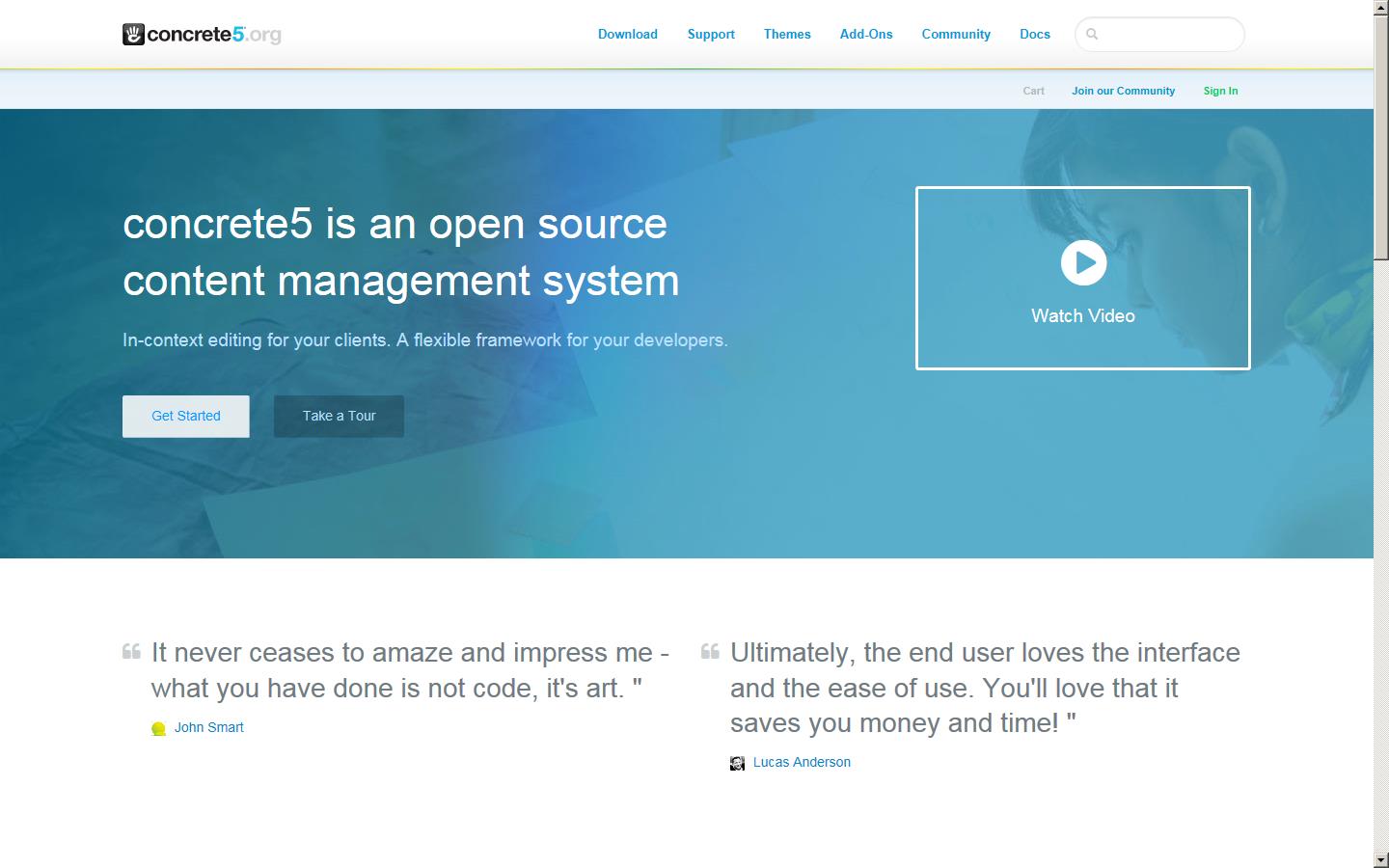This screenshot has width=1389, height=868.
Task: Focus the site search input field
Action: click(1169, 35)
